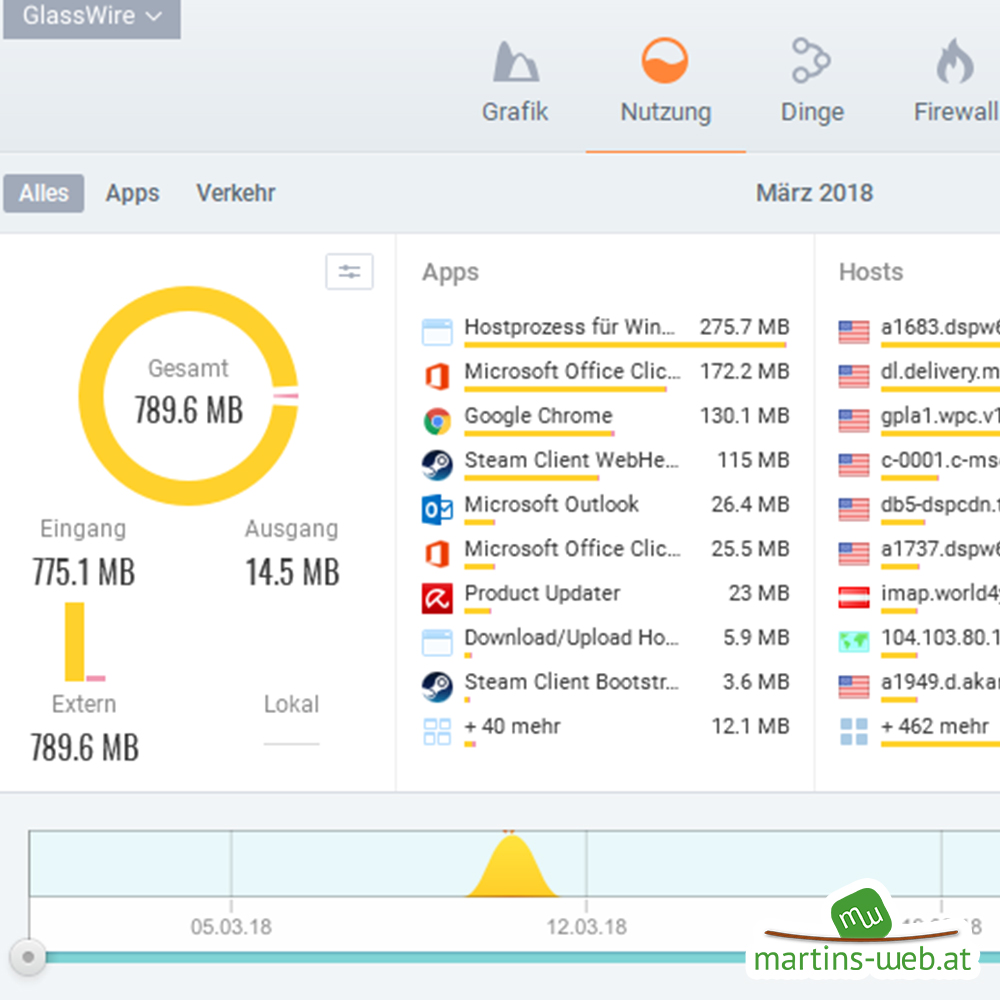Select the Microsoft Outlook app entry

605,509
